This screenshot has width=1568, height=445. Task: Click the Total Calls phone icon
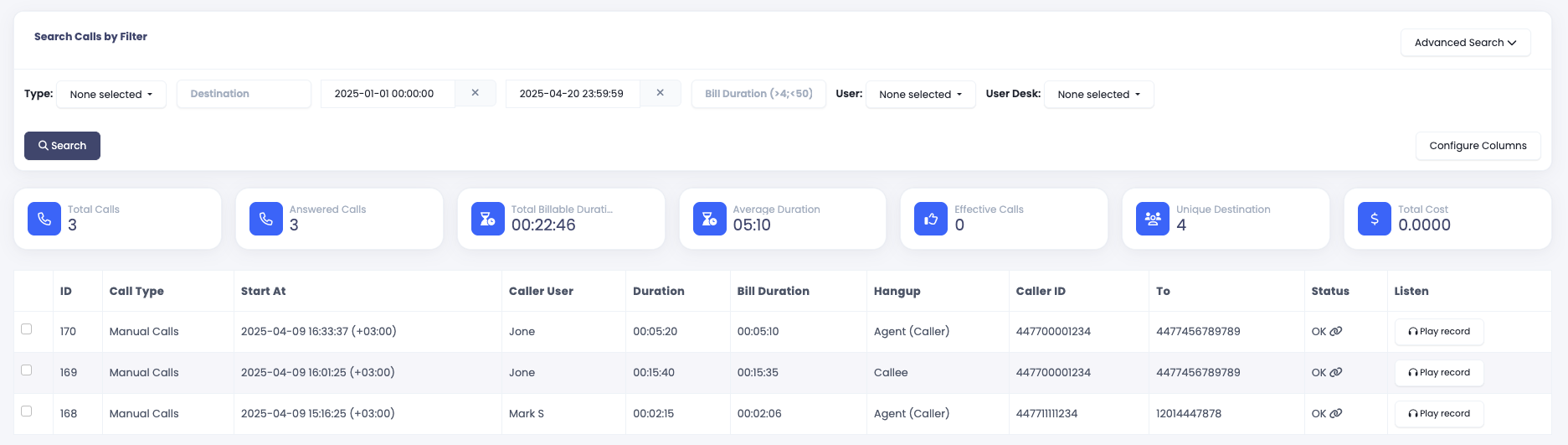[44, 219]
